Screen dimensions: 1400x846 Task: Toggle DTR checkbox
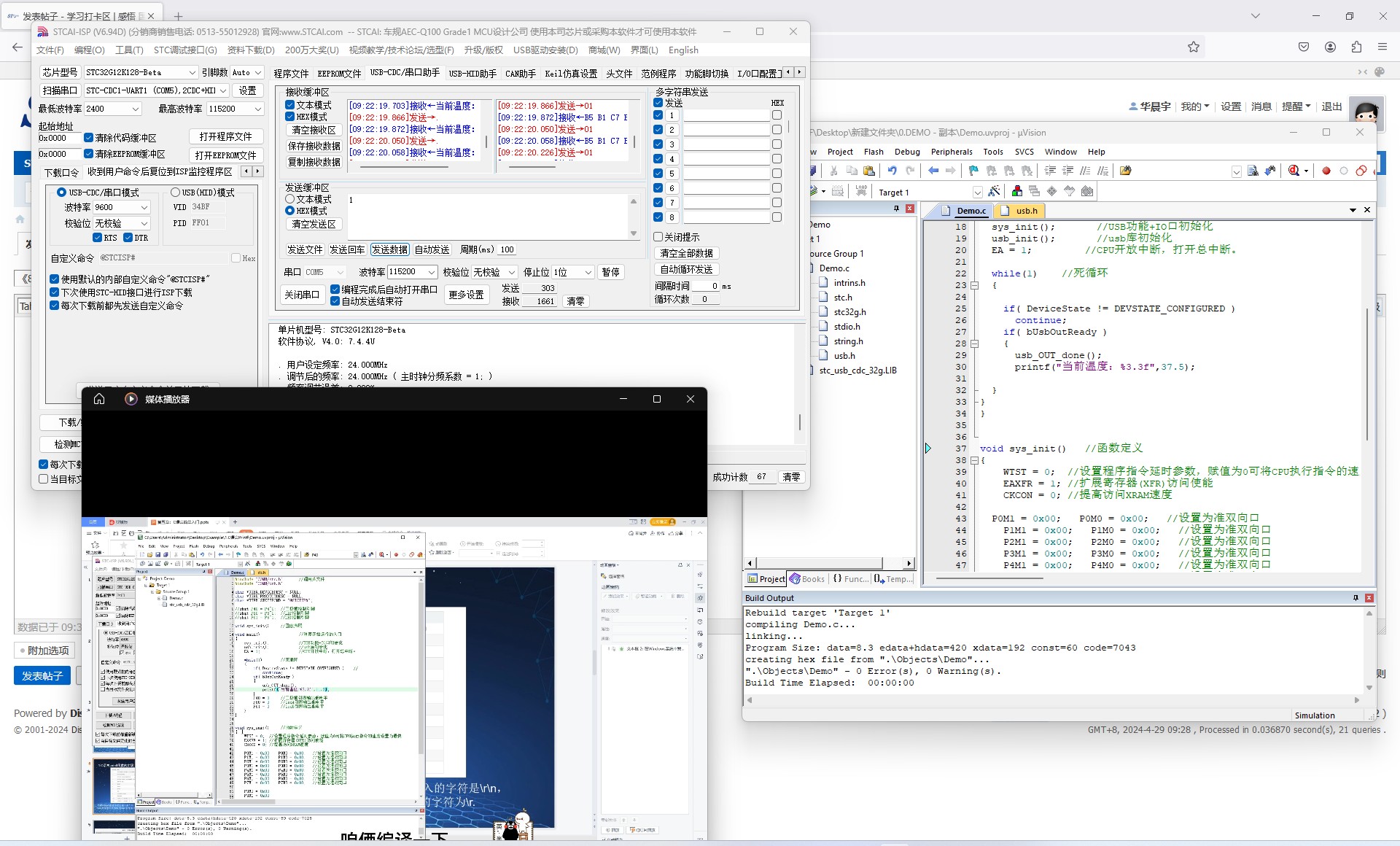(x=128, y=238)
